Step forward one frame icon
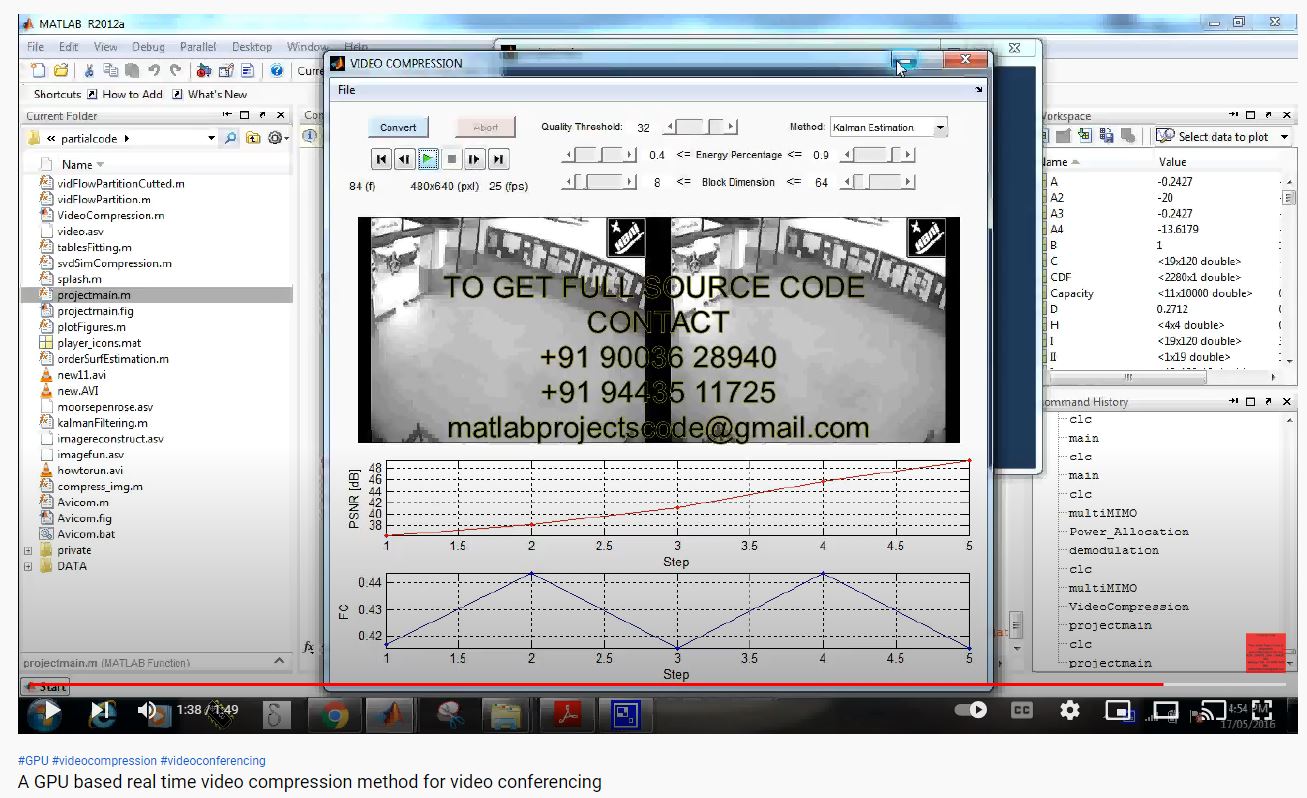1307x798 pixels. click(x=474, y=159)
